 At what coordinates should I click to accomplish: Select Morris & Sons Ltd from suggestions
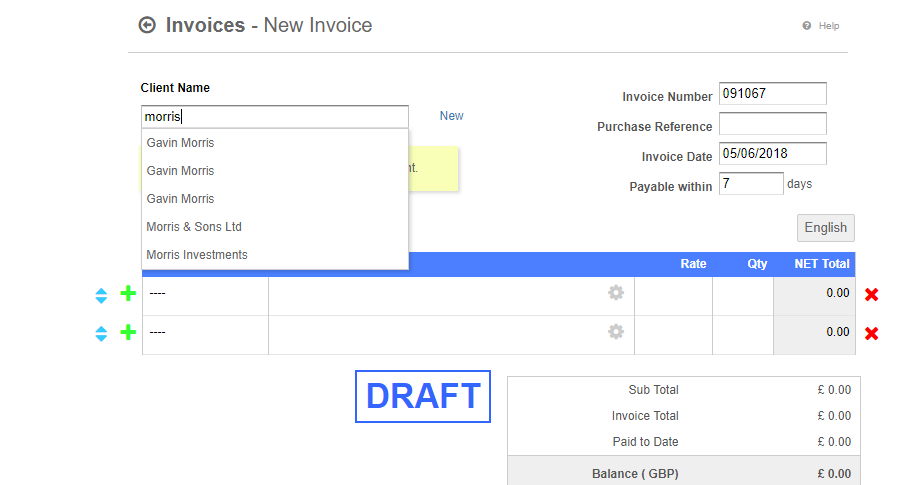point(194,227)
